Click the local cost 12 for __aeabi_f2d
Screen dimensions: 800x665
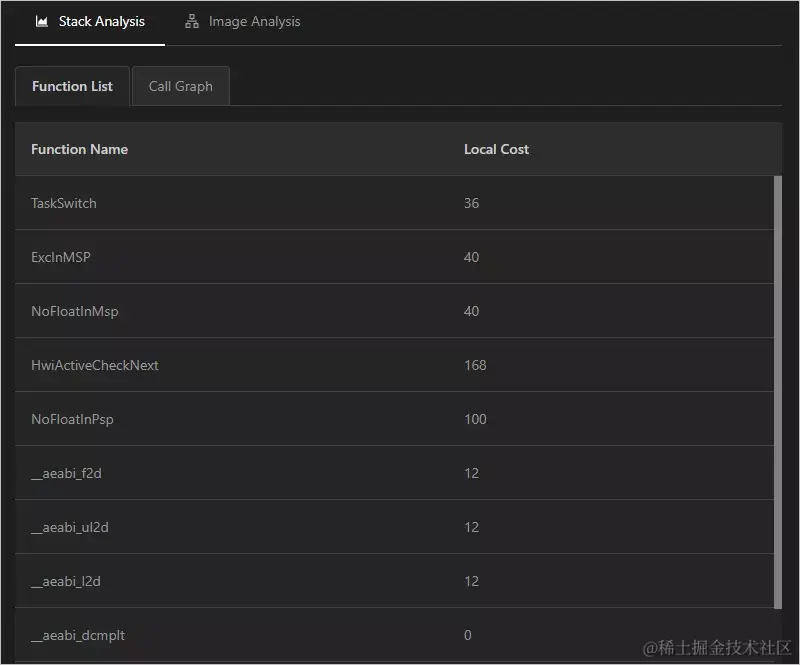[471, 474]
